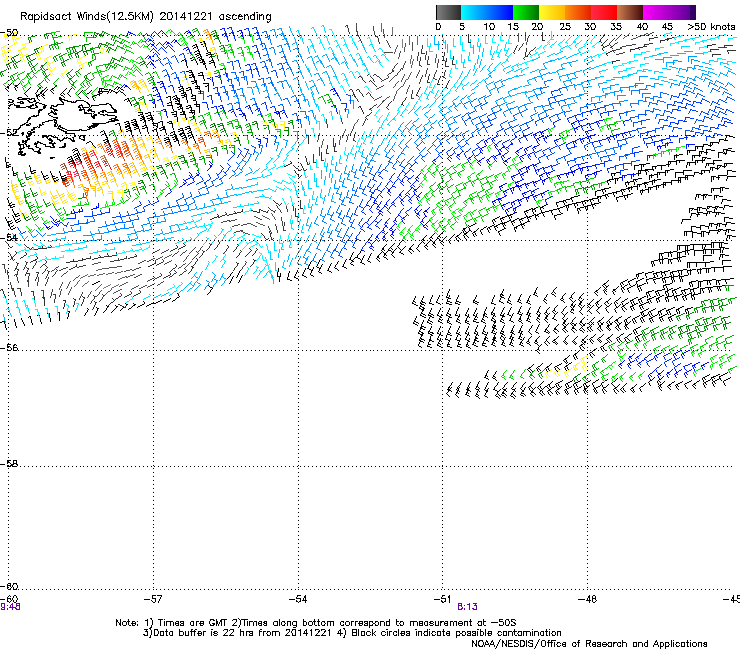Click the purple '8:13' pass time label
Viewport: 740px width, 650px height.
(x=467, y=607)
